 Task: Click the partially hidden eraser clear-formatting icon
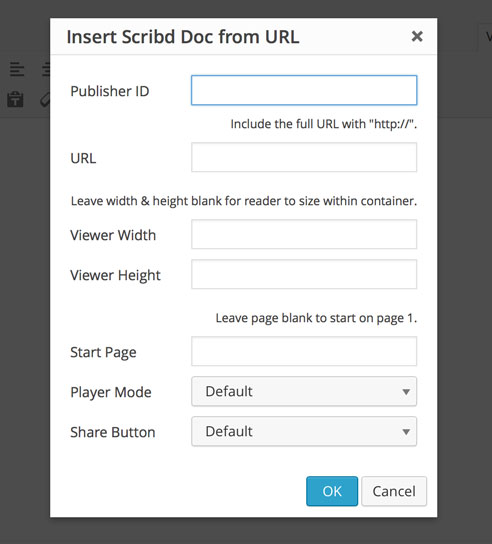tap(45, 100)
